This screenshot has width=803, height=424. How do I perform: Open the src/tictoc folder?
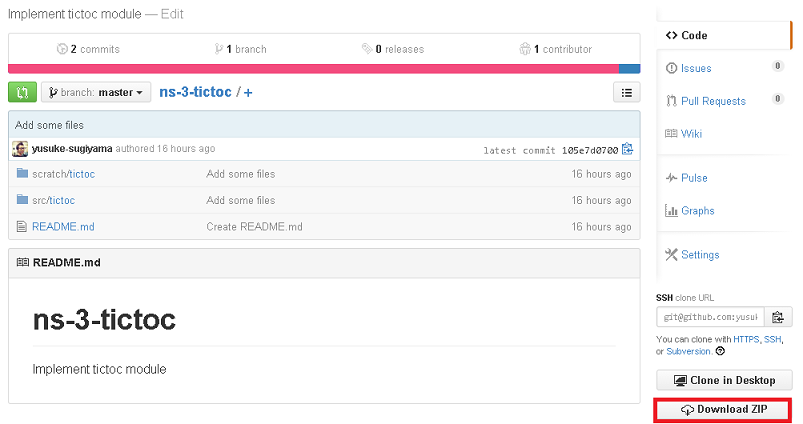tap(53, 200)
